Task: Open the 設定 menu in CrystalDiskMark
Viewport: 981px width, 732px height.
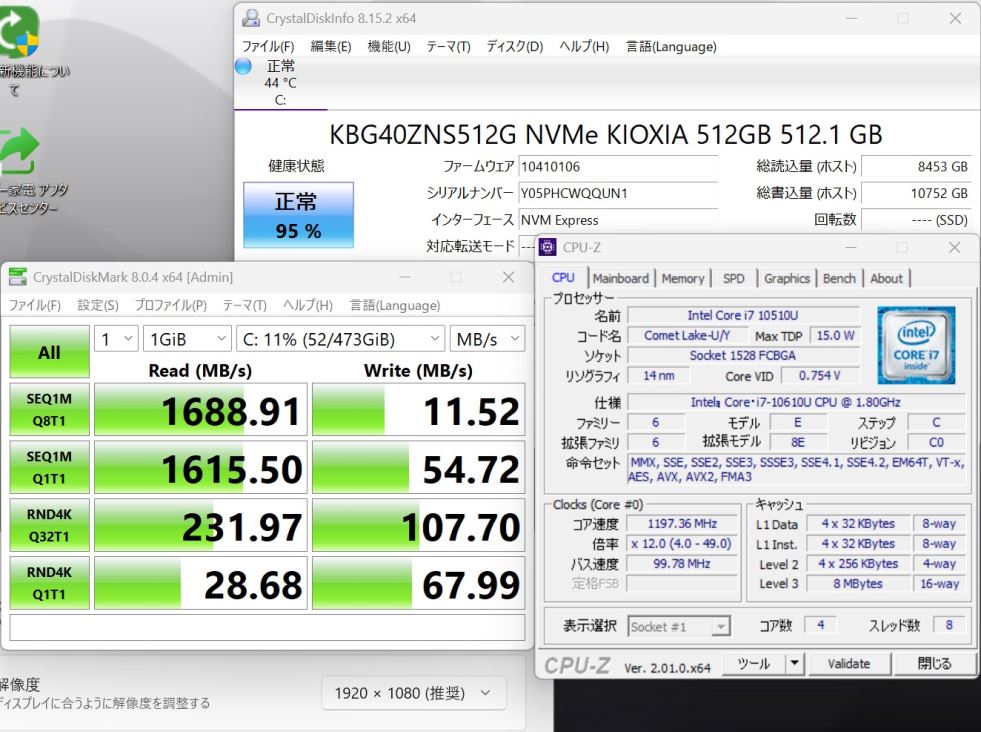Action: click(98, 305)
